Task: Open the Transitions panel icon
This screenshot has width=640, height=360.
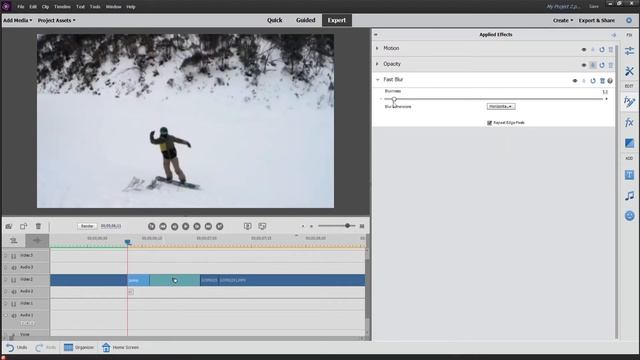Action: click(x=629, y=143)
